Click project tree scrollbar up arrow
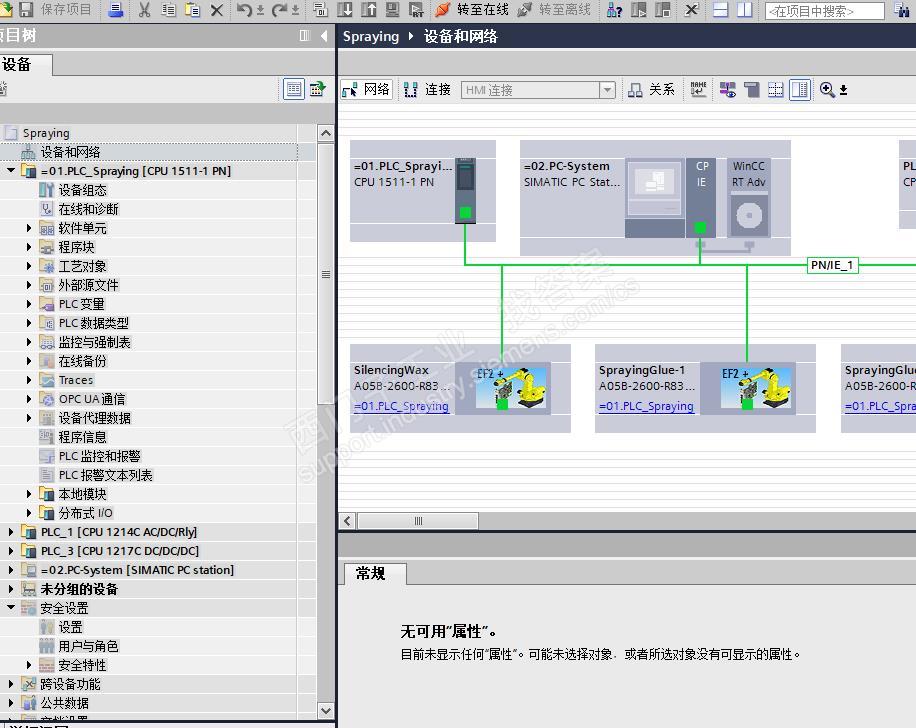The width and height of the screenshot is (916, 728). pyautogui.click(x=326, y=134)
